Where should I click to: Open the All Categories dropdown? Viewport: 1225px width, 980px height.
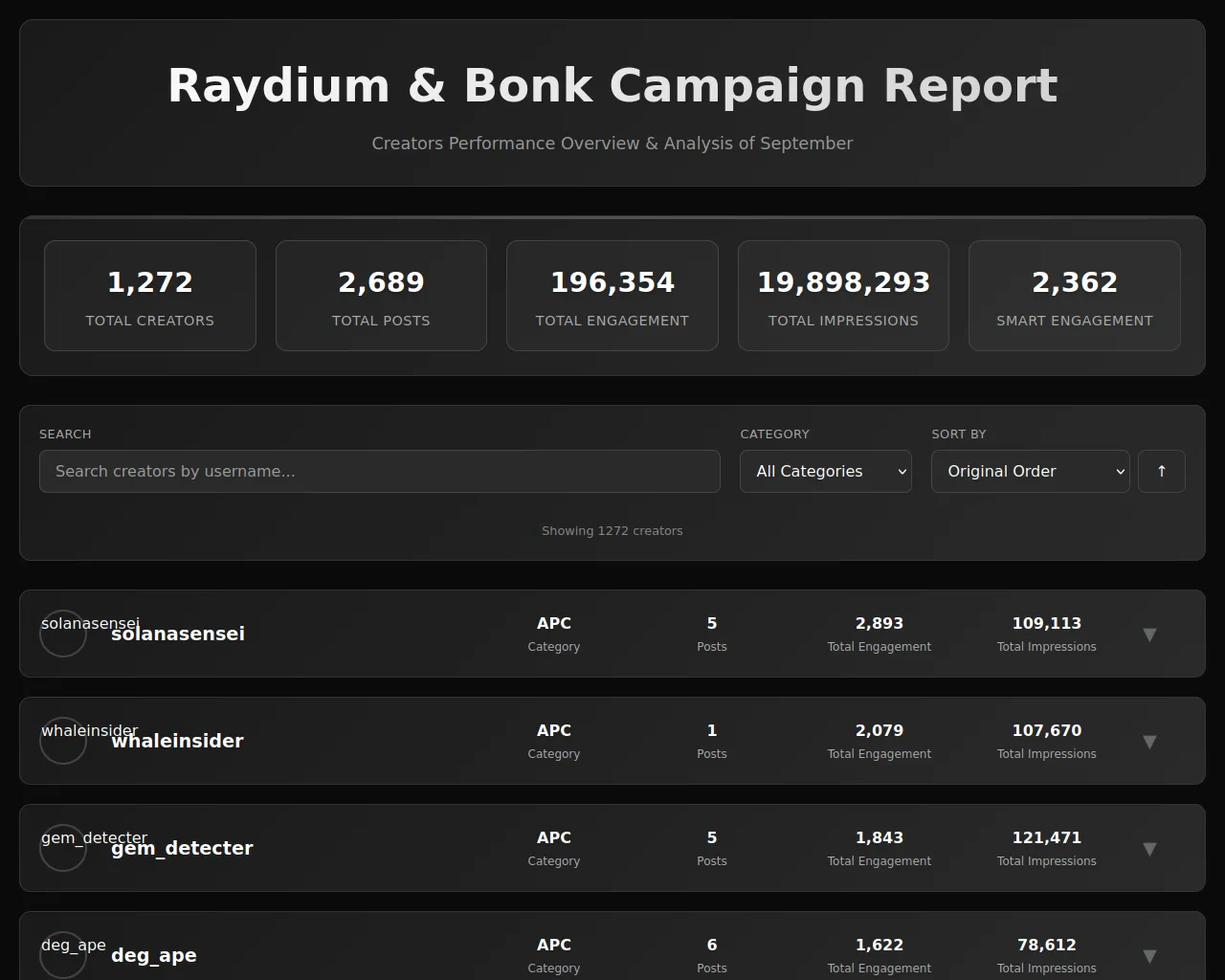826,471
